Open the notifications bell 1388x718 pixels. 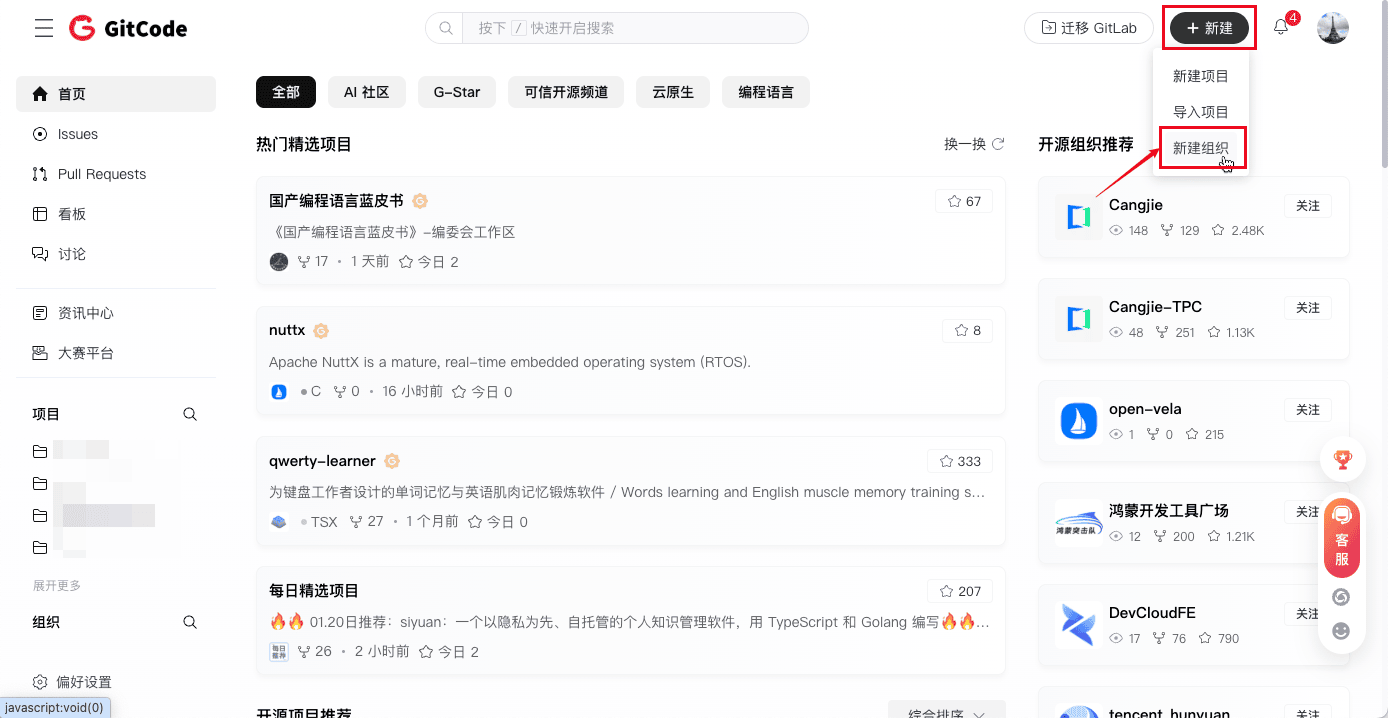1281,28
